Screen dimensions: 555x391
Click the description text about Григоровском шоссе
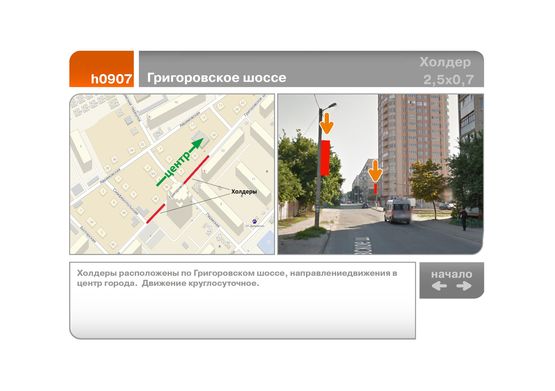click(x=237, y=278)
